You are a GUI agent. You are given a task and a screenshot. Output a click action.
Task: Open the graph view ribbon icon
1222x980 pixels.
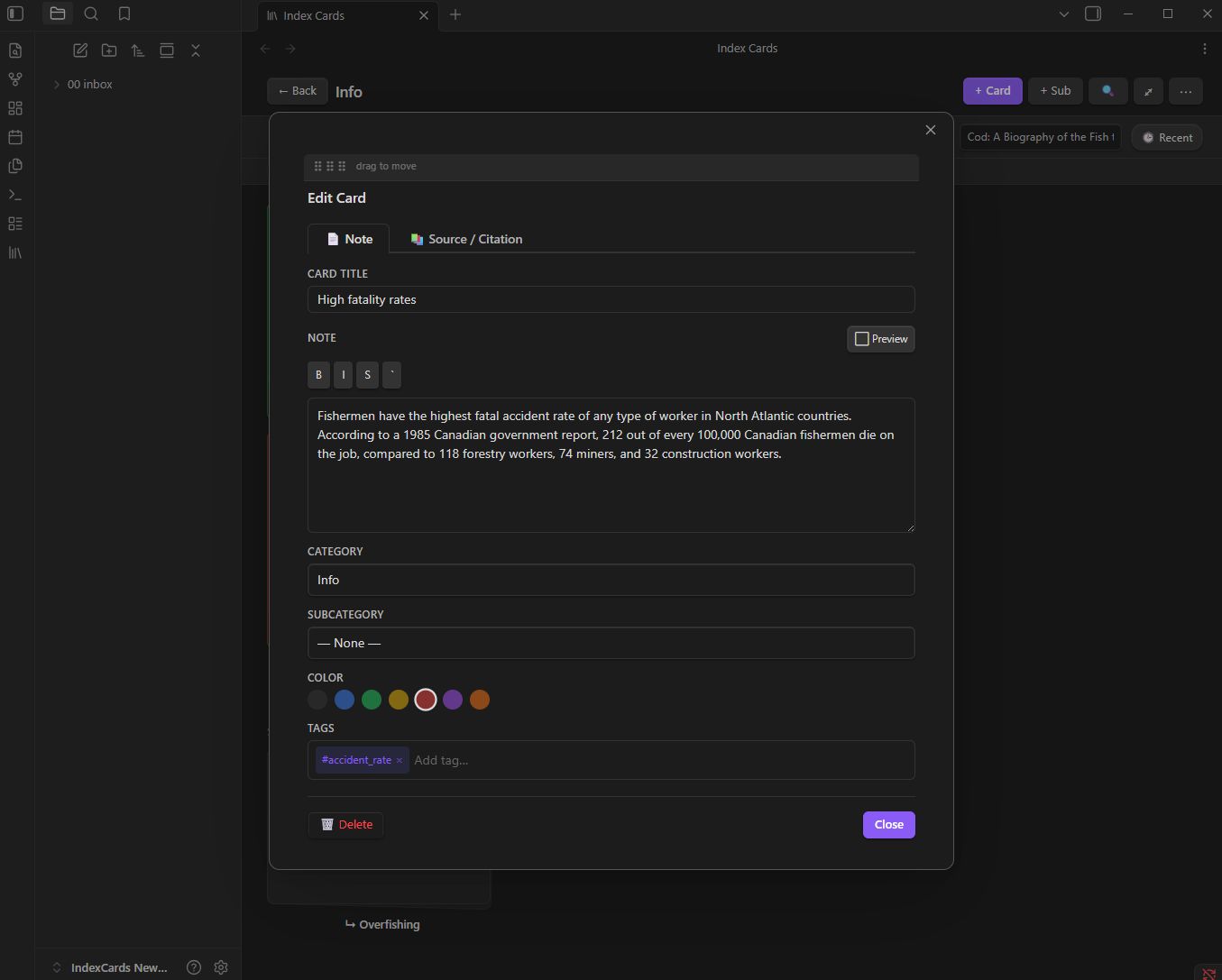click(15, 79)
